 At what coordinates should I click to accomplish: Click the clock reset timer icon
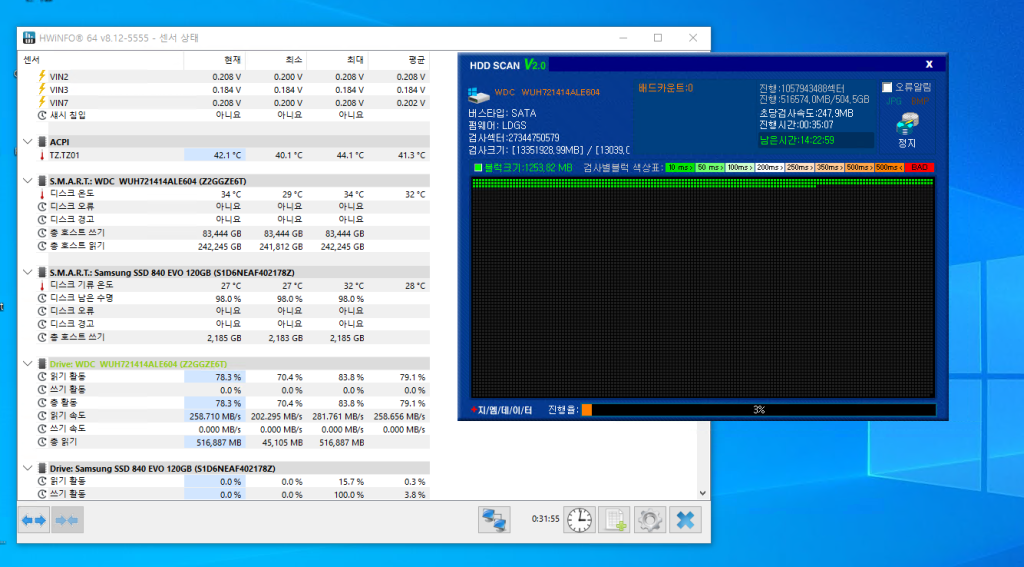pyautogui.click(x=579, y=520)
